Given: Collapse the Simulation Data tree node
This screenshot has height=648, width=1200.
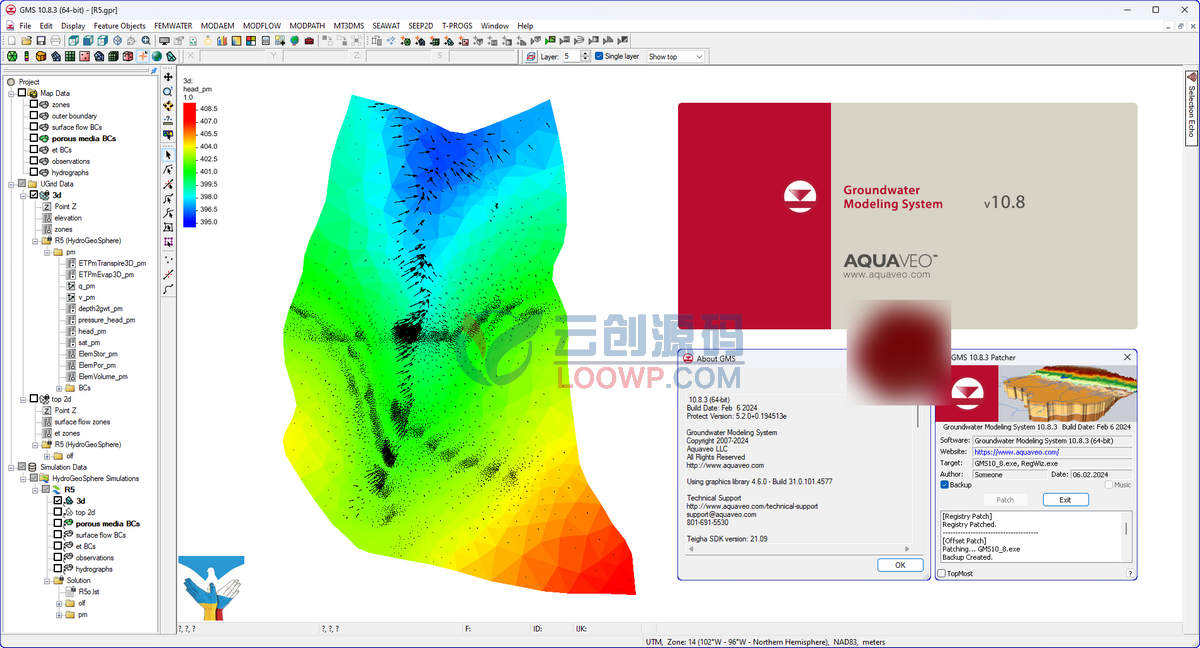Looking at the screenshot, I should 11,467.
